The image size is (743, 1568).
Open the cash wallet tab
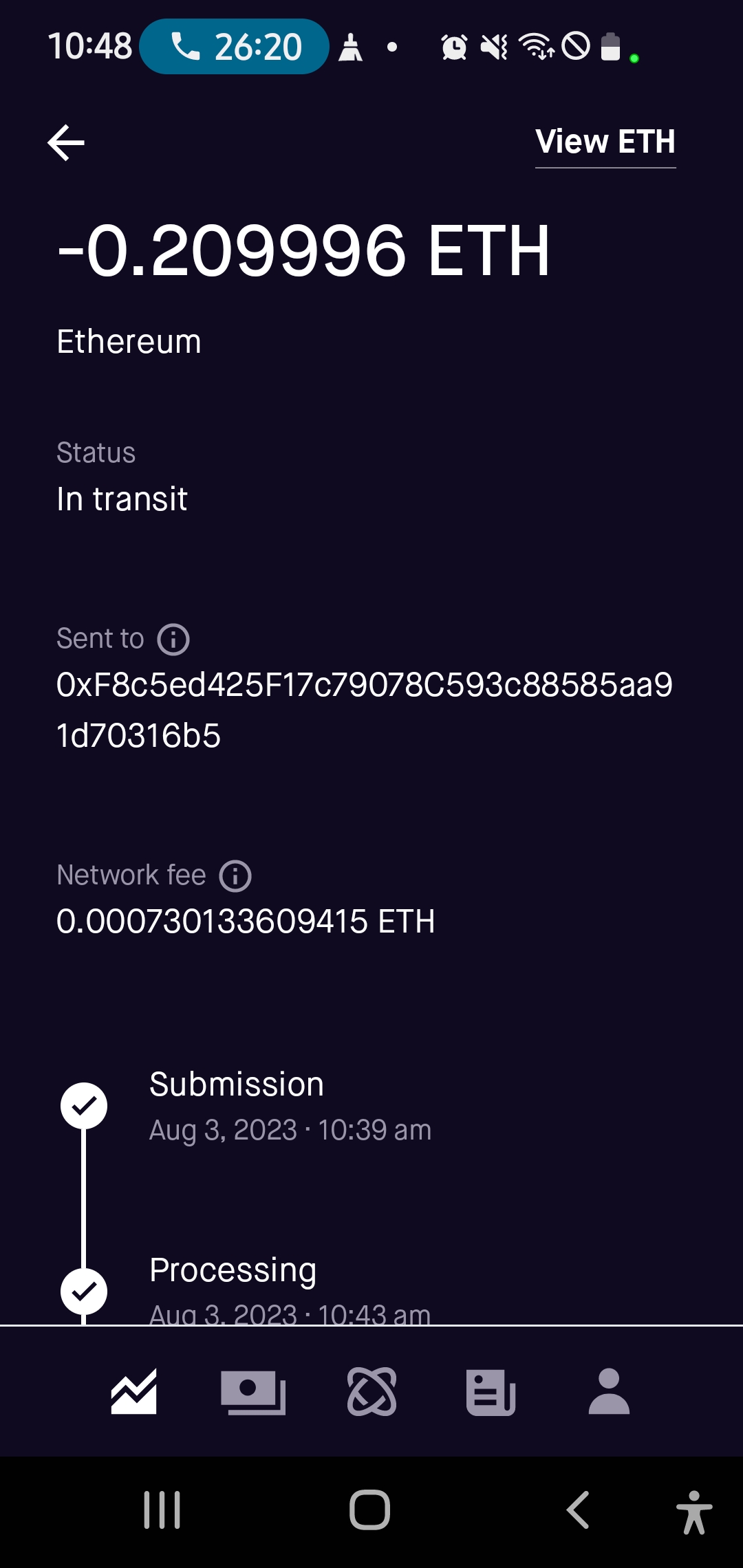click(252, 1392)
